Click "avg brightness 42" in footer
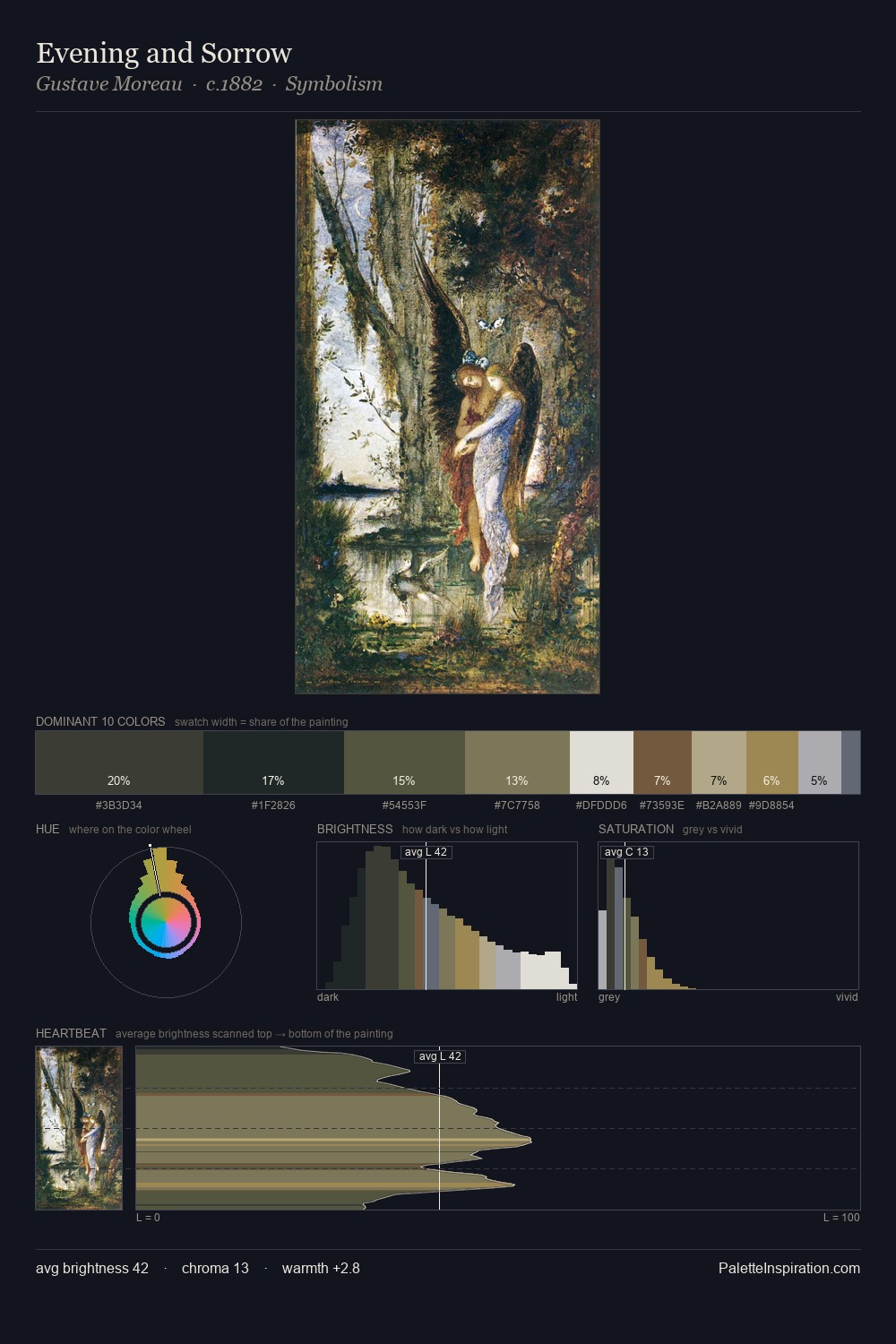This screenshot has width=896, height=1344. 92,1268
